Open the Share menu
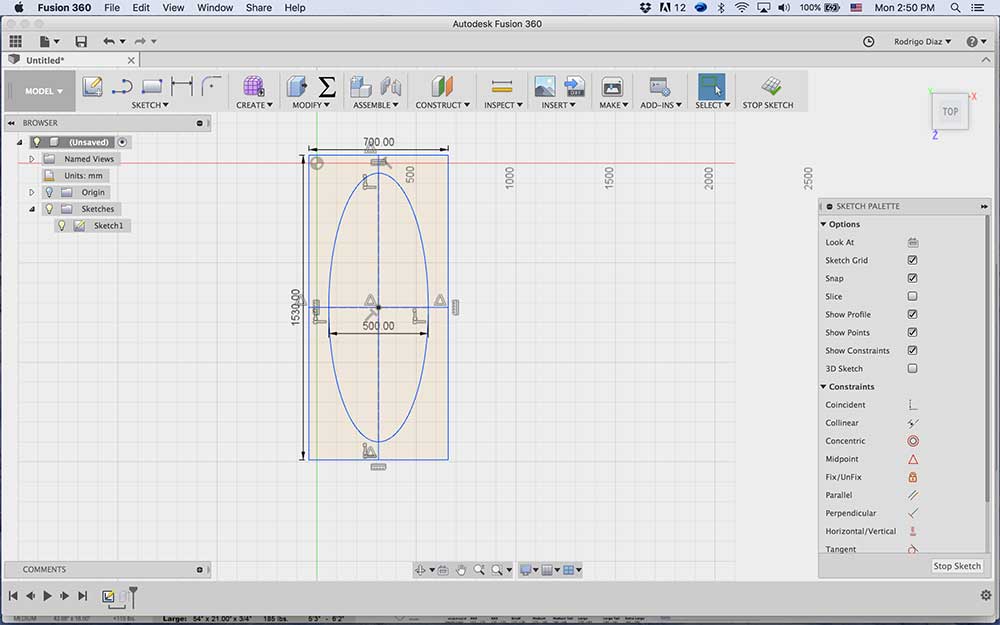Screen dimensions: 1000x625 tap(258, 8)
